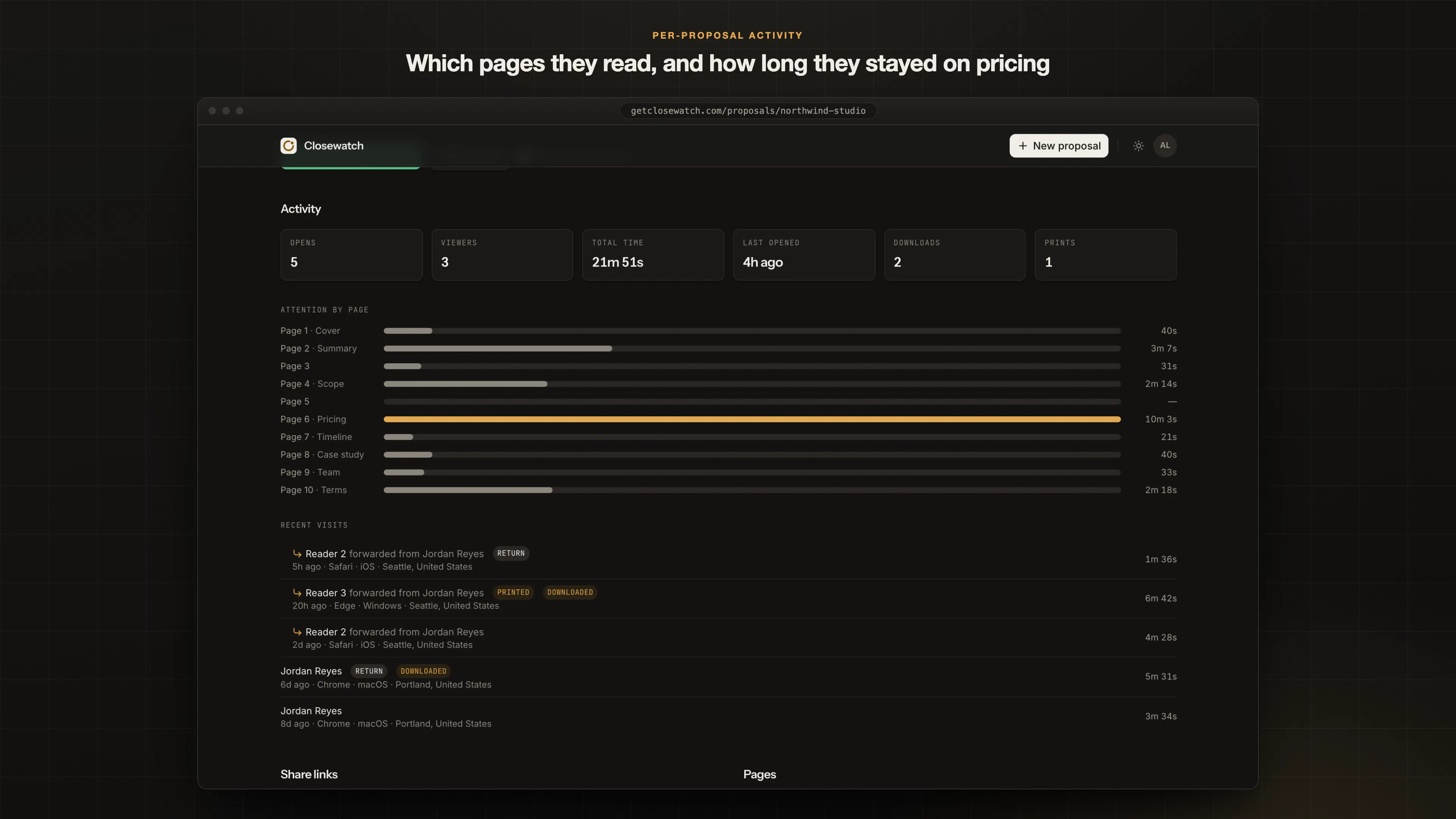The image size is (1456, 819).
Task: Click the Page 6 Pricing attention bar
Action: 752,419
